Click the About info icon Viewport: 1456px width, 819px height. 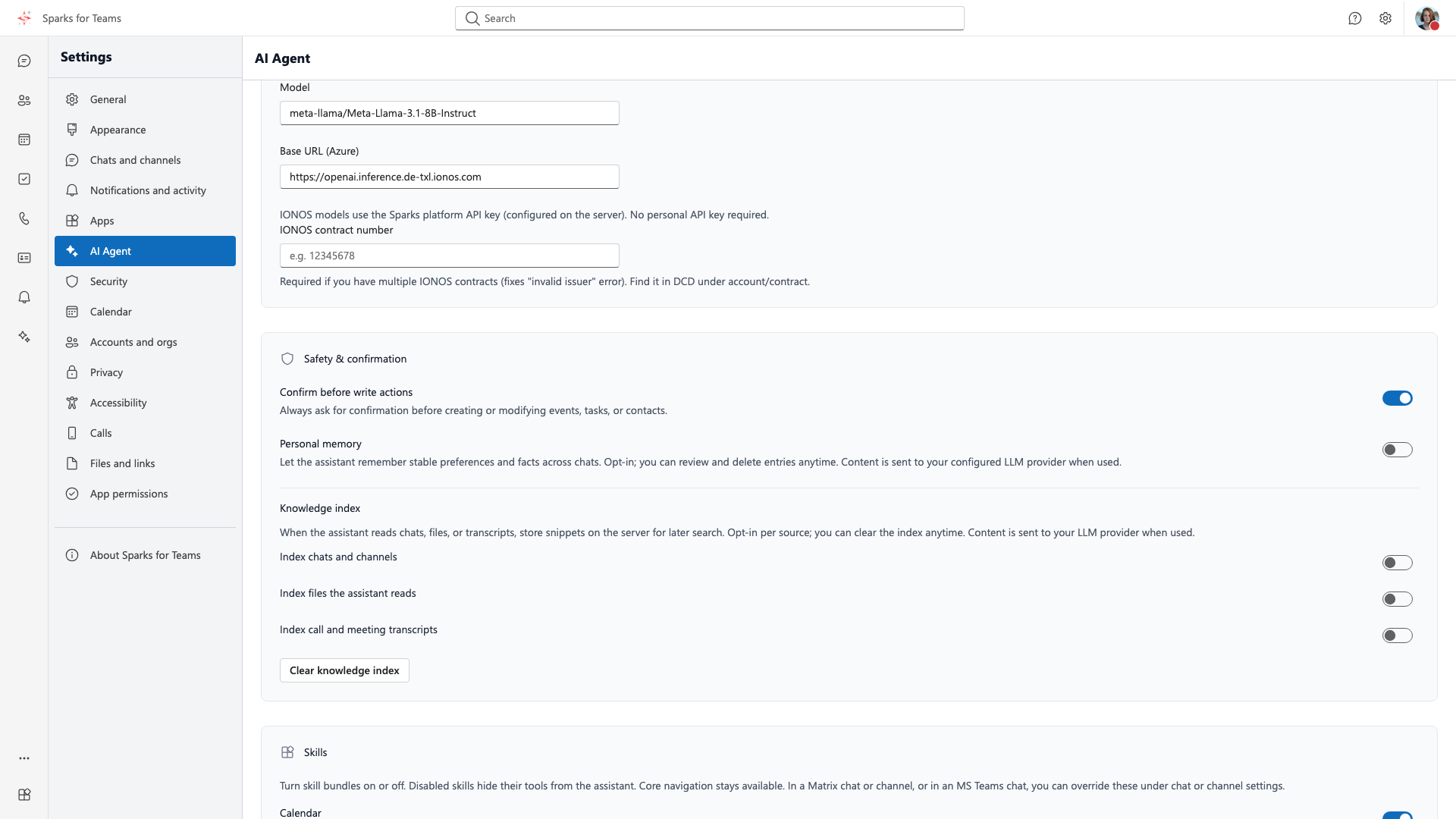pos(72,555)
